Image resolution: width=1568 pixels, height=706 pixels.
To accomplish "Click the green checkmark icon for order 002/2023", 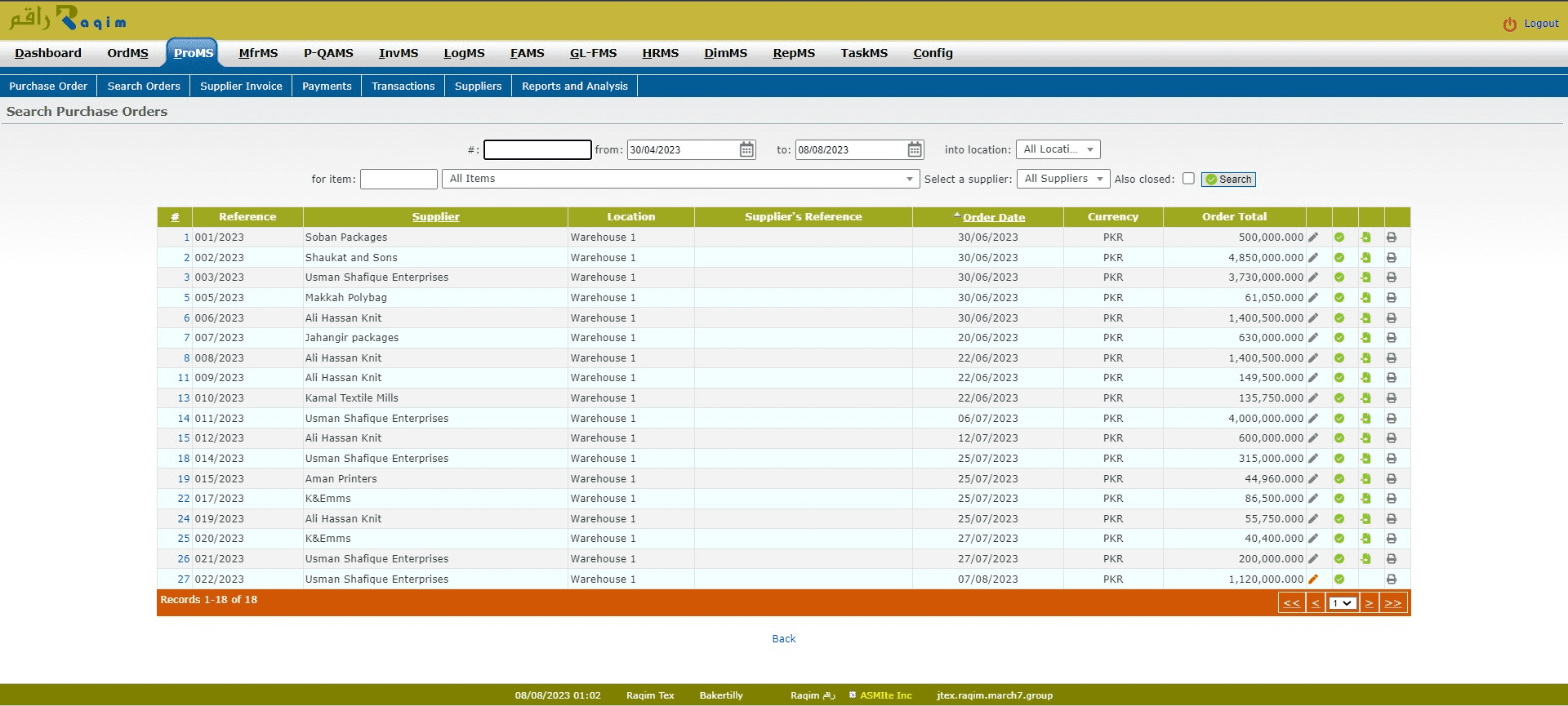I will (x=1339, y=258).
